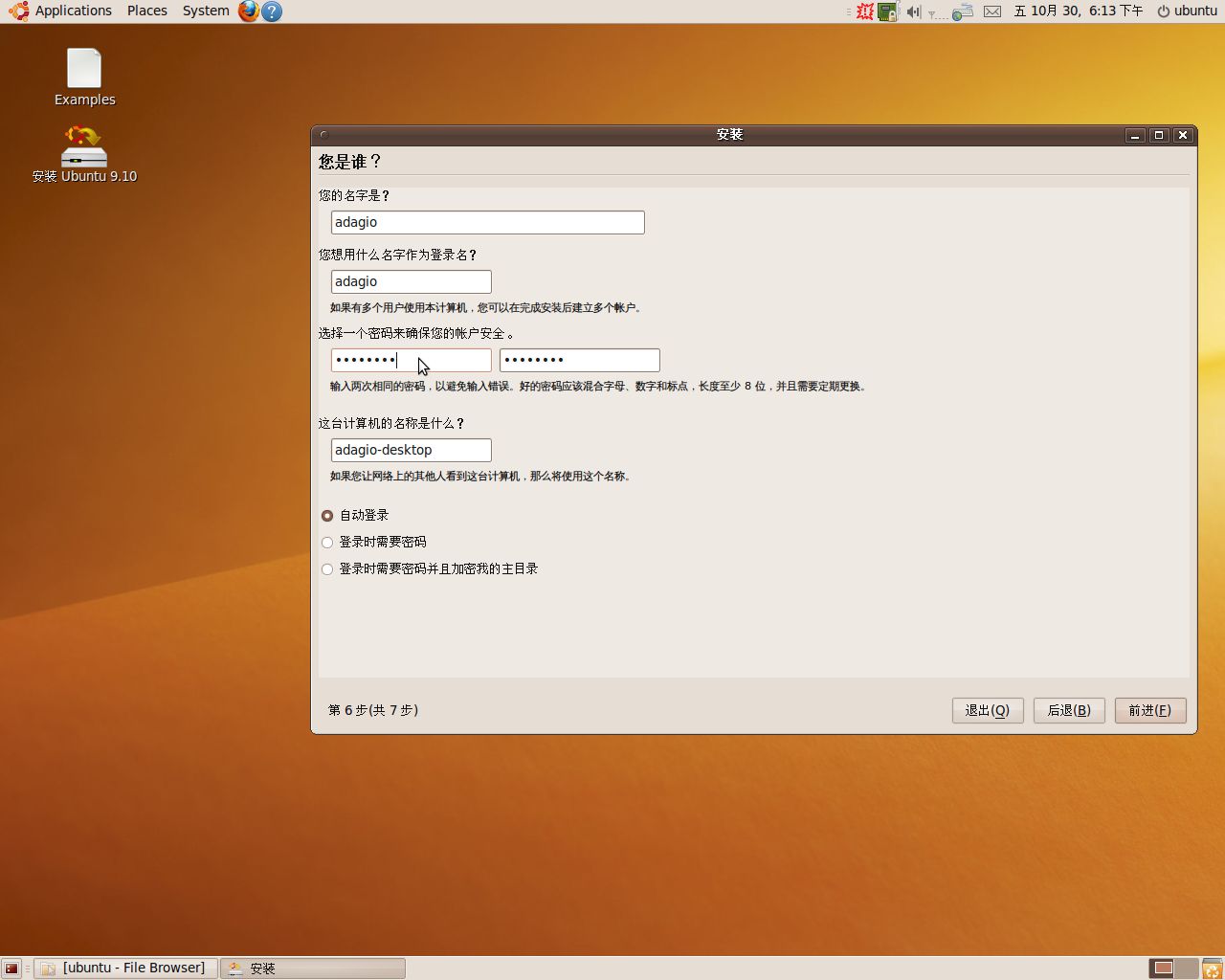
Task: Click the show desktop icon in bottom panel
Action: (11, 968)
